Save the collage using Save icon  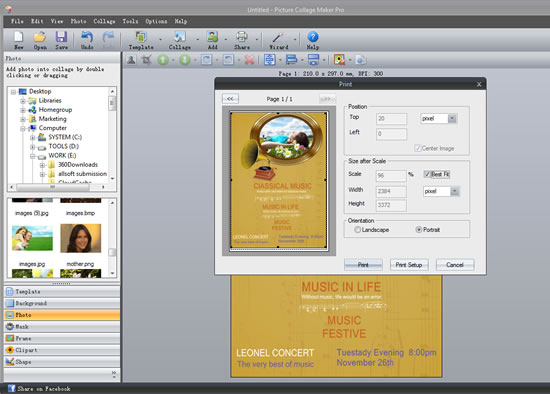pos(61,37)
